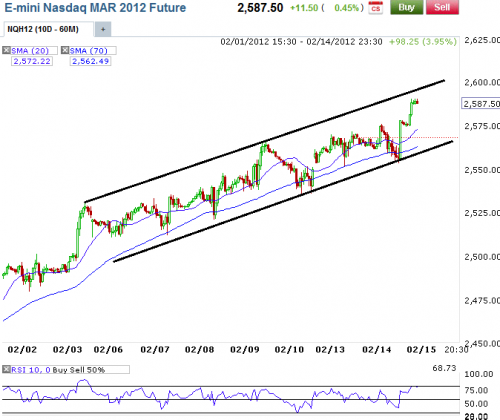
Task: Click the green Buy button
Action: (x=406, y=7)
